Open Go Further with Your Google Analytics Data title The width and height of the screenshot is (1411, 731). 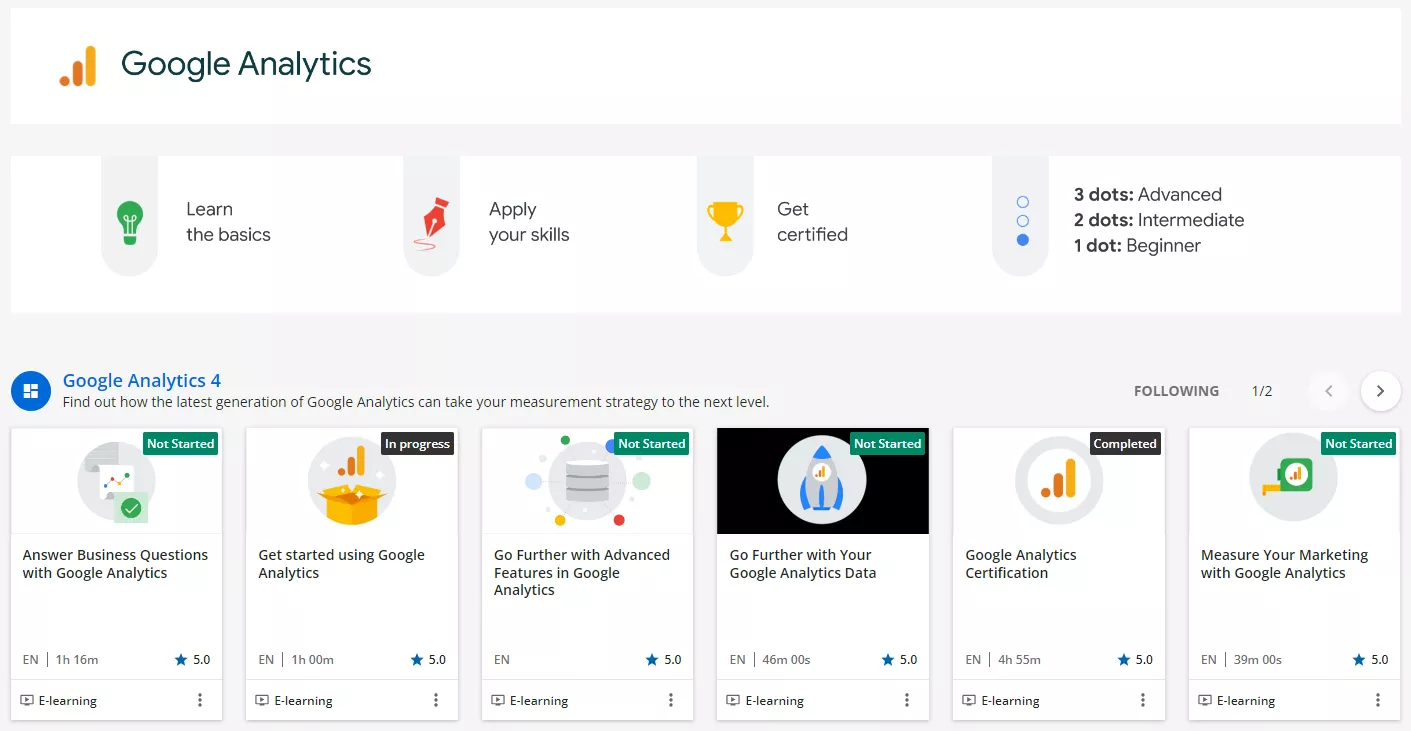tap(803, 564)
